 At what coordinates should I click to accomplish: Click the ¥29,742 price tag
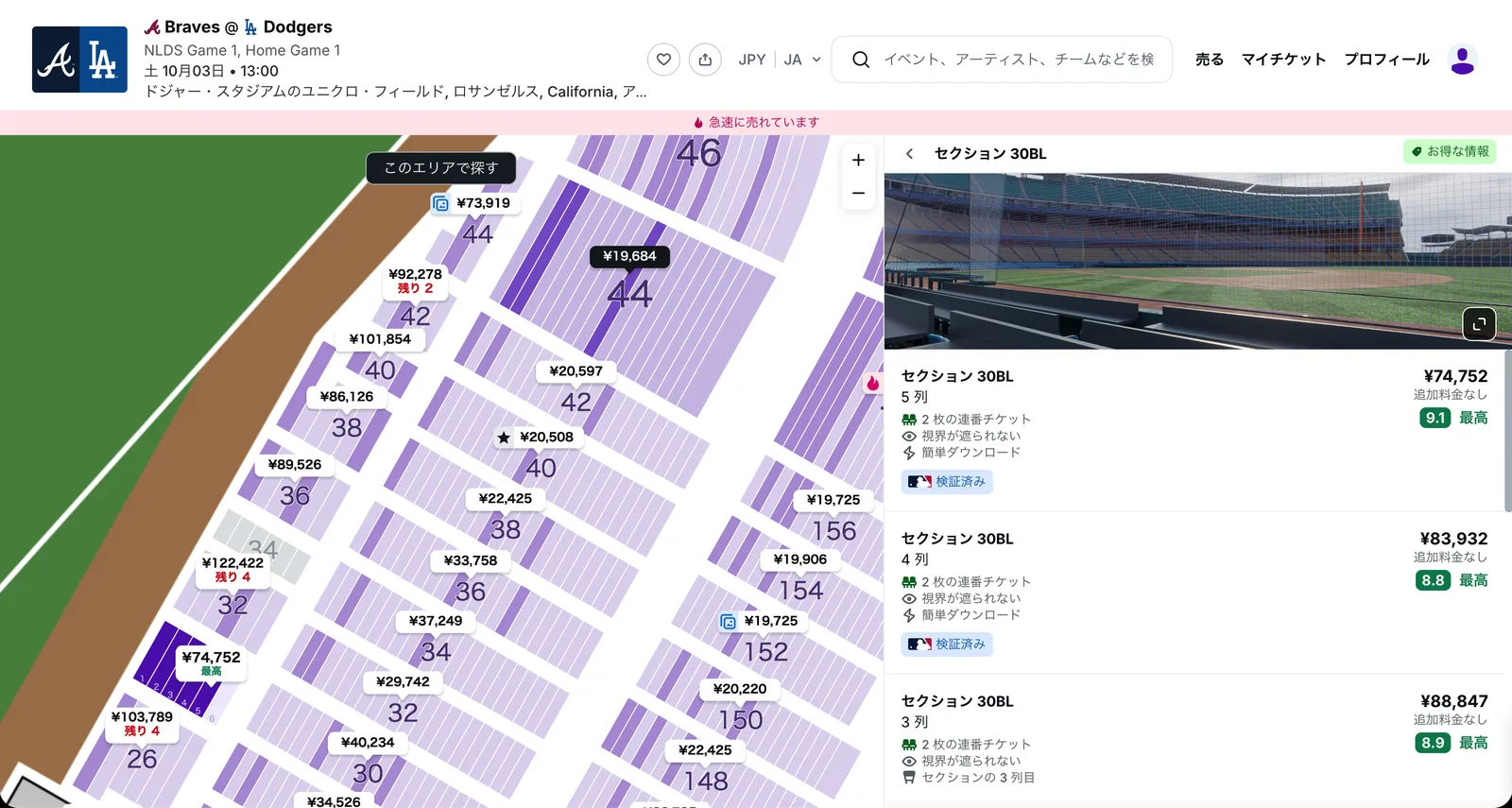(403, 682)
